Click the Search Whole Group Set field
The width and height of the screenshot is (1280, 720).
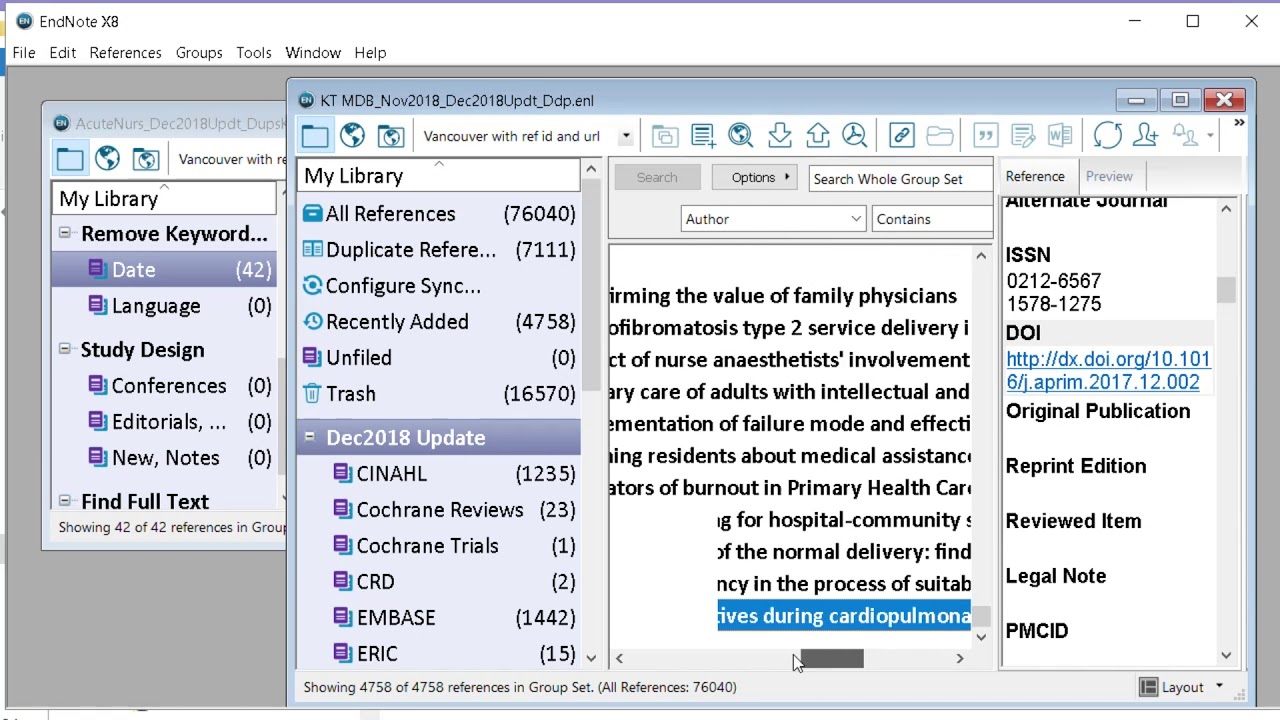(900, 179)
